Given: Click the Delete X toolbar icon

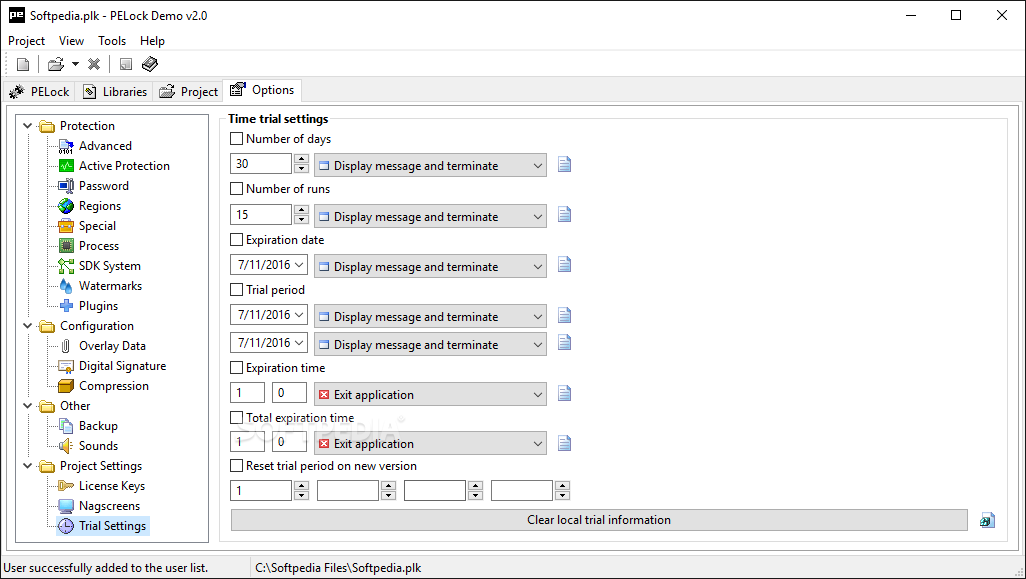Looking at the screenshot, I should click(94, 64).
